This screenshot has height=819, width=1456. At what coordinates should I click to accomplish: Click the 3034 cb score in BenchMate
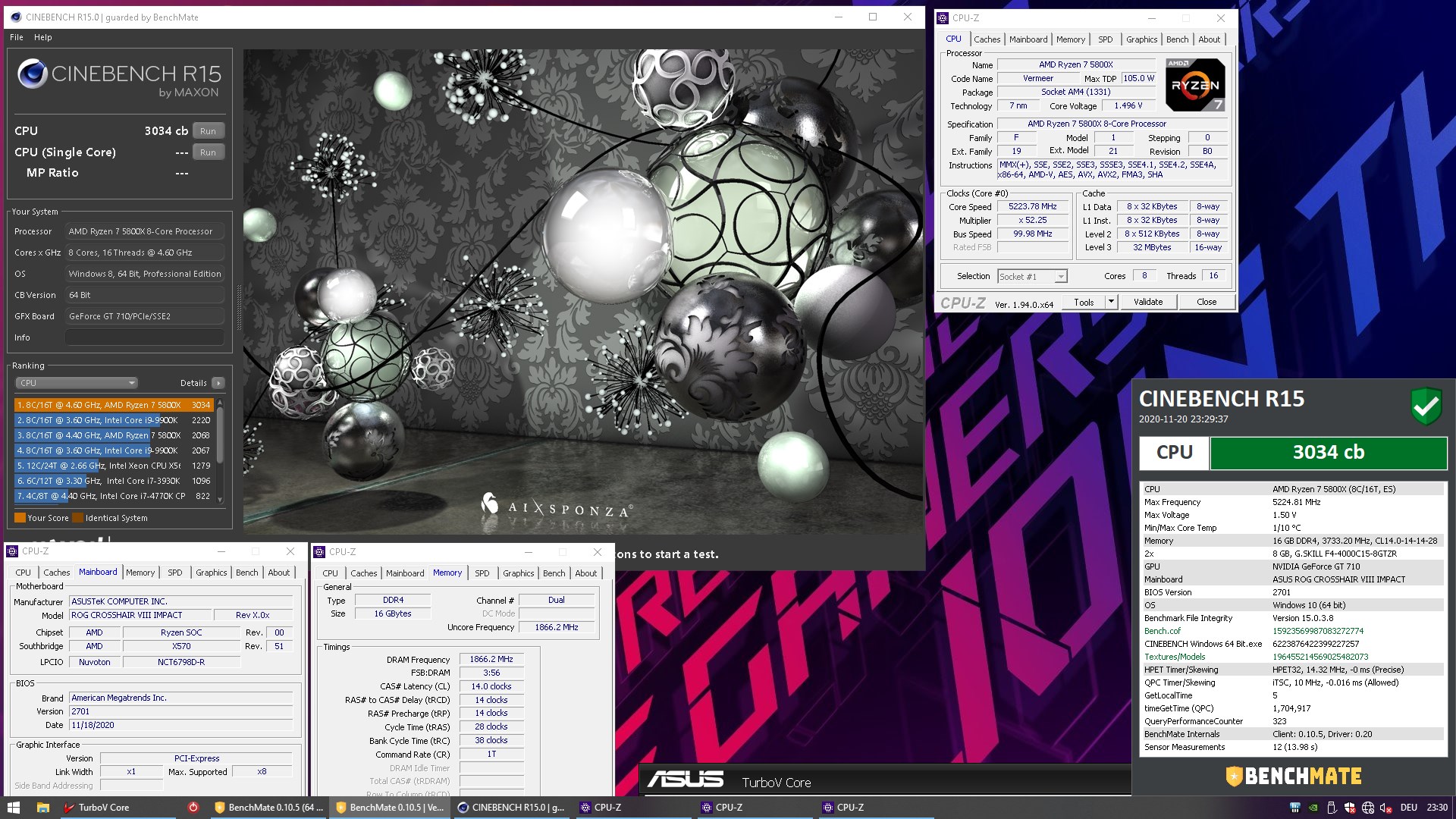click(x=1328, y=453)
